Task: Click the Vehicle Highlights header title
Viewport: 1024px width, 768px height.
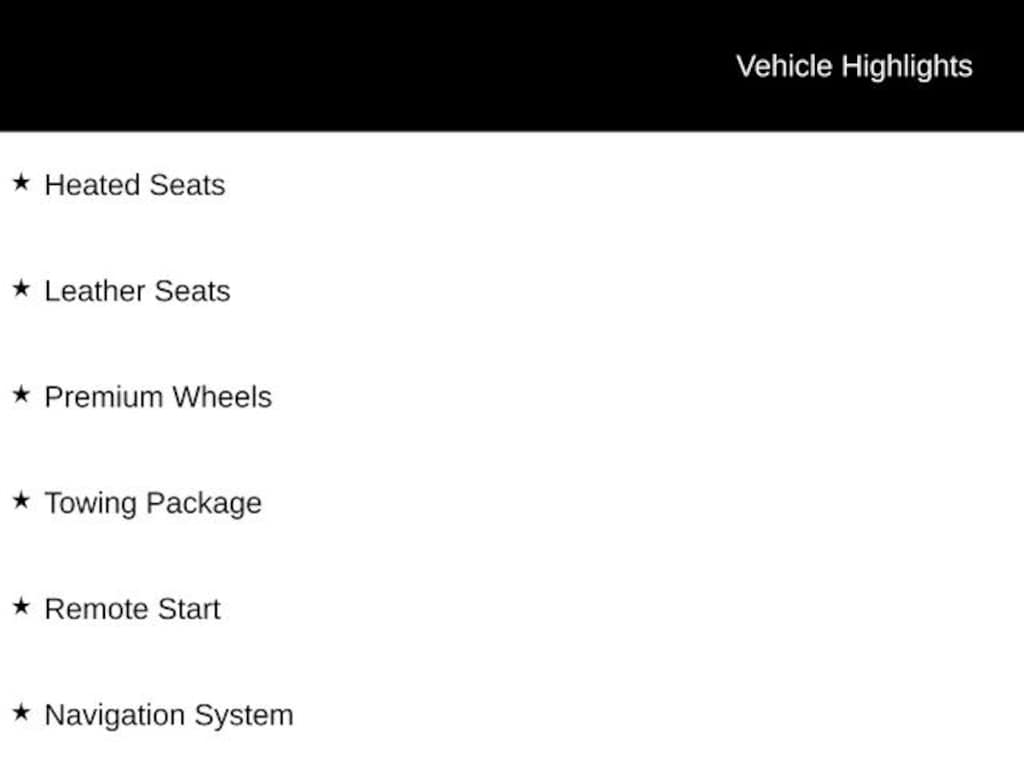Action: (x=854, y=67)
